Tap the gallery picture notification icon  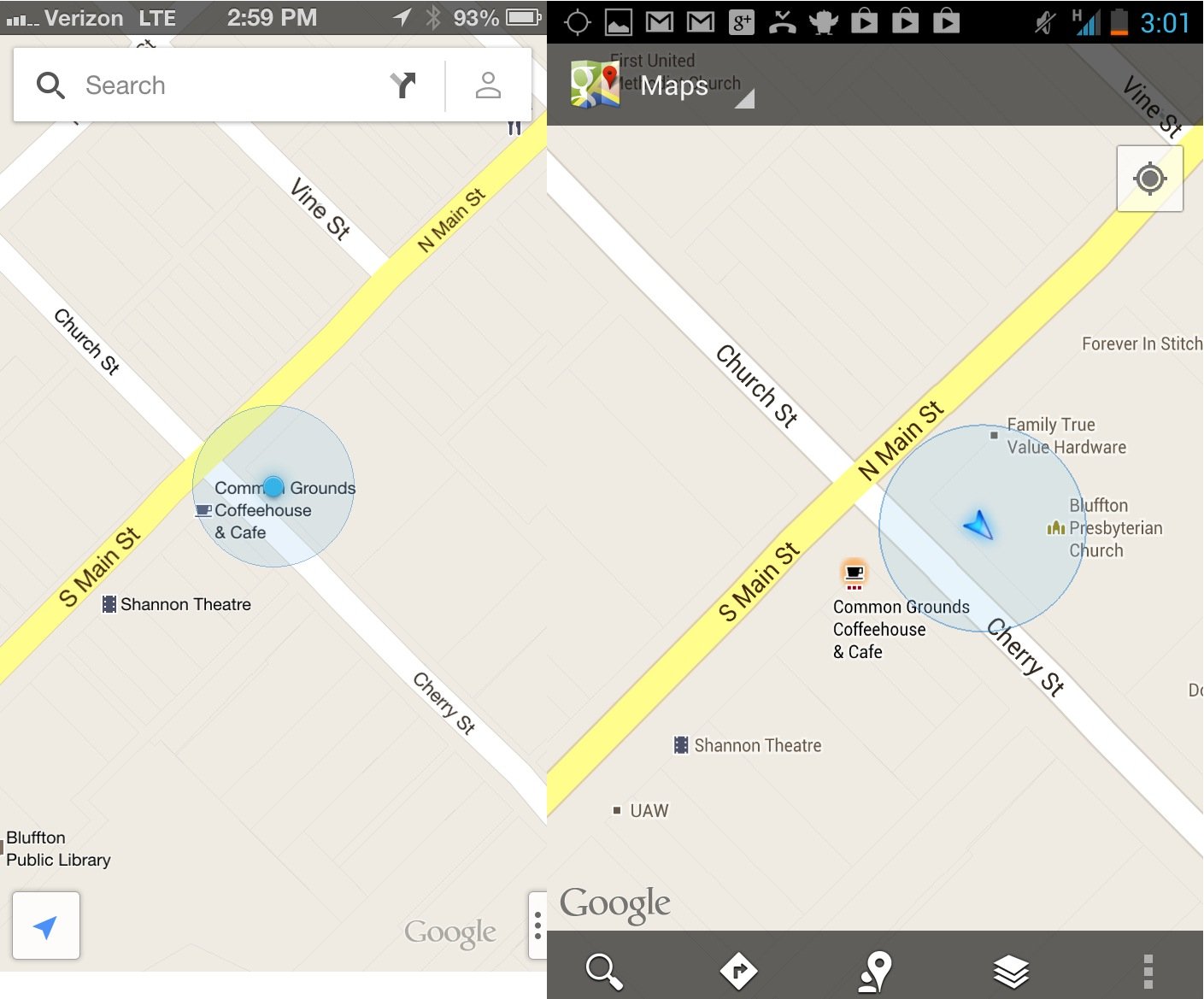click(619, 22)
